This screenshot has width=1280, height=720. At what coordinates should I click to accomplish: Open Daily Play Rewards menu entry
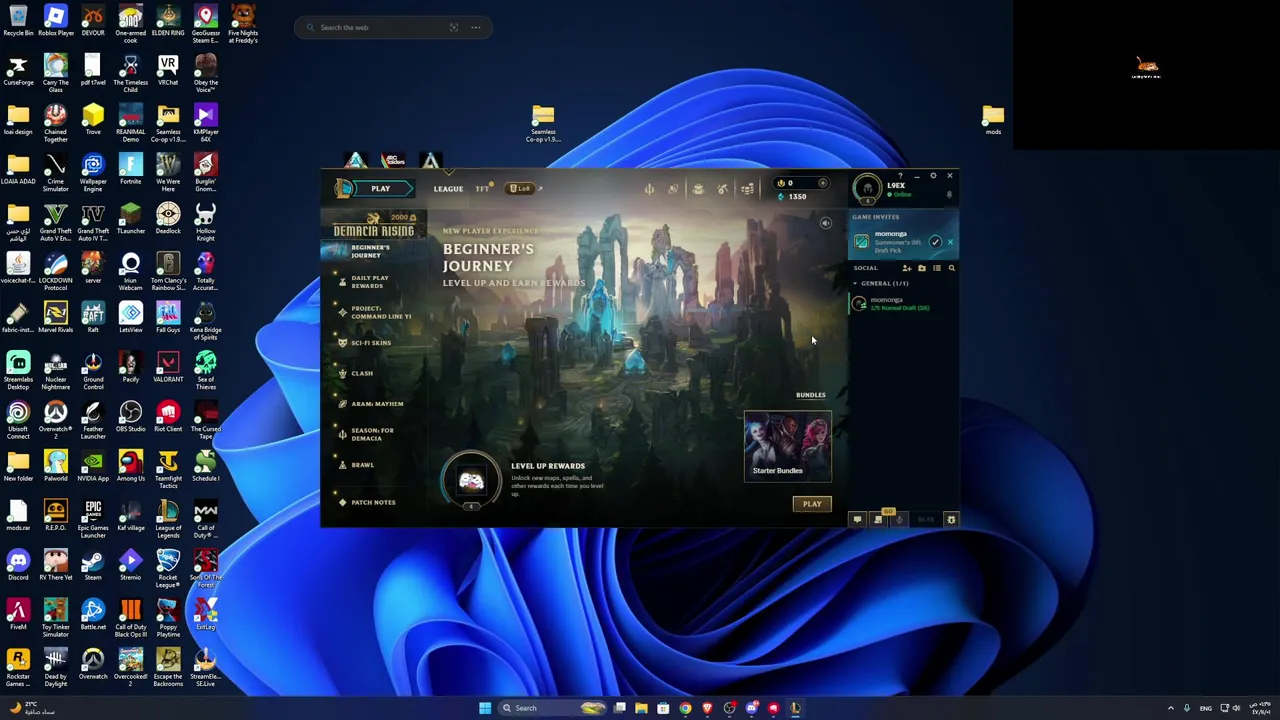point(369,282)
